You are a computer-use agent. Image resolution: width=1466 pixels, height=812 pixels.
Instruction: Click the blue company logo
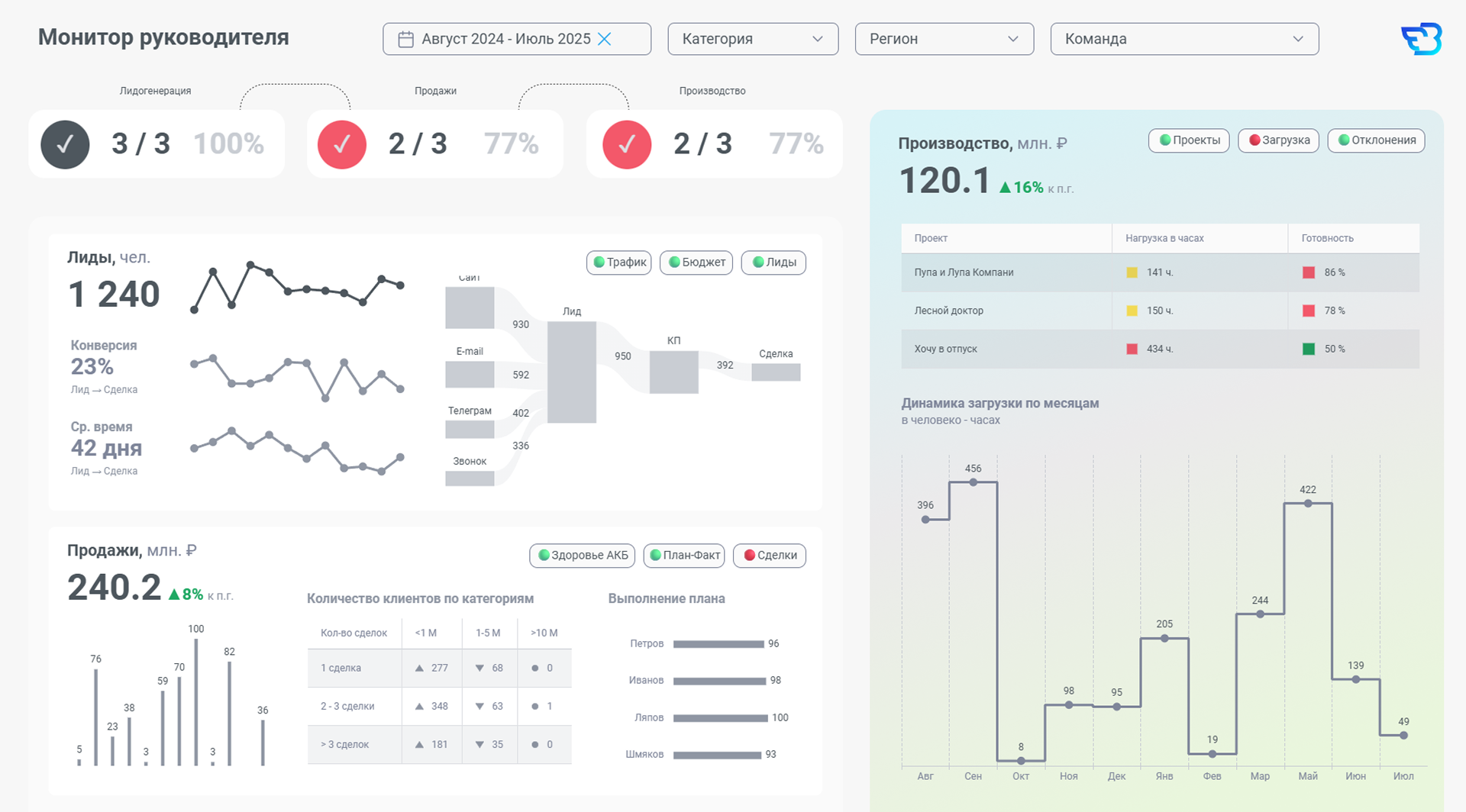point(1421,39)
